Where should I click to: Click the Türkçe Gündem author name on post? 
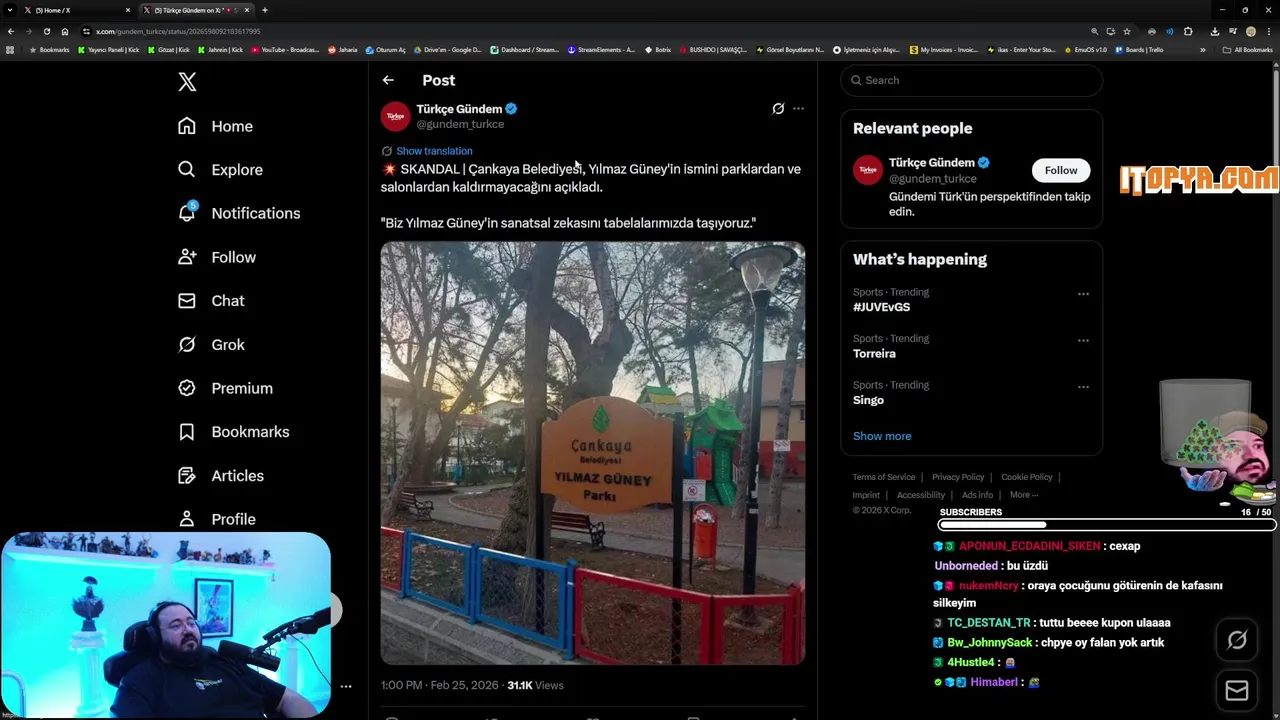[x=459, y=109]
